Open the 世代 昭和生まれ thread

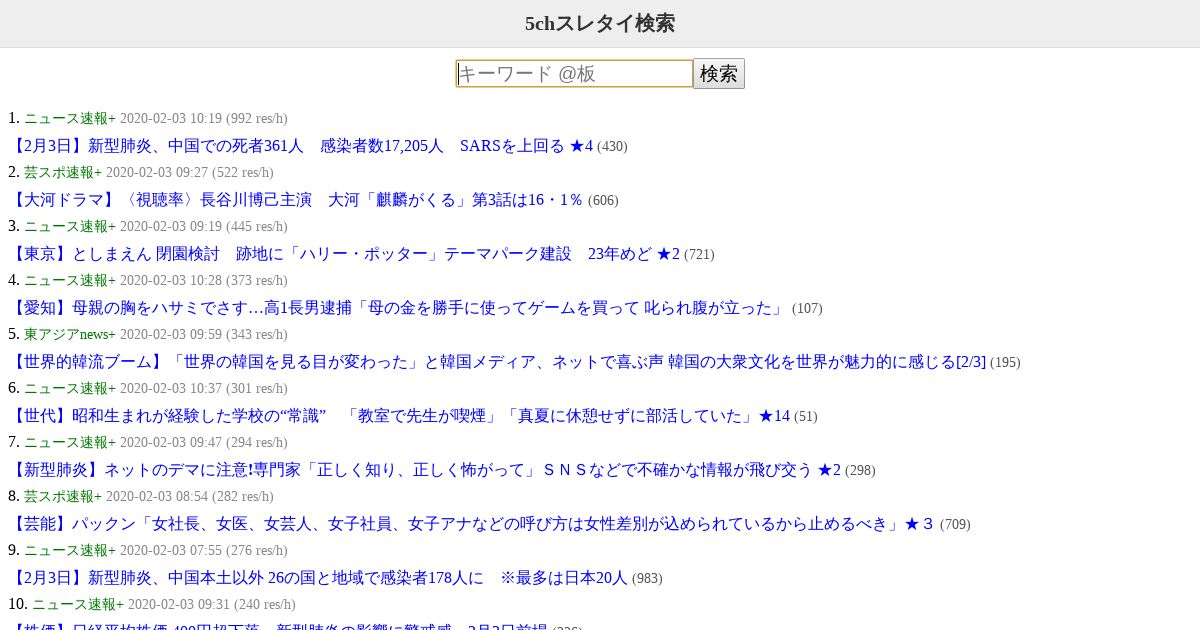398,416
